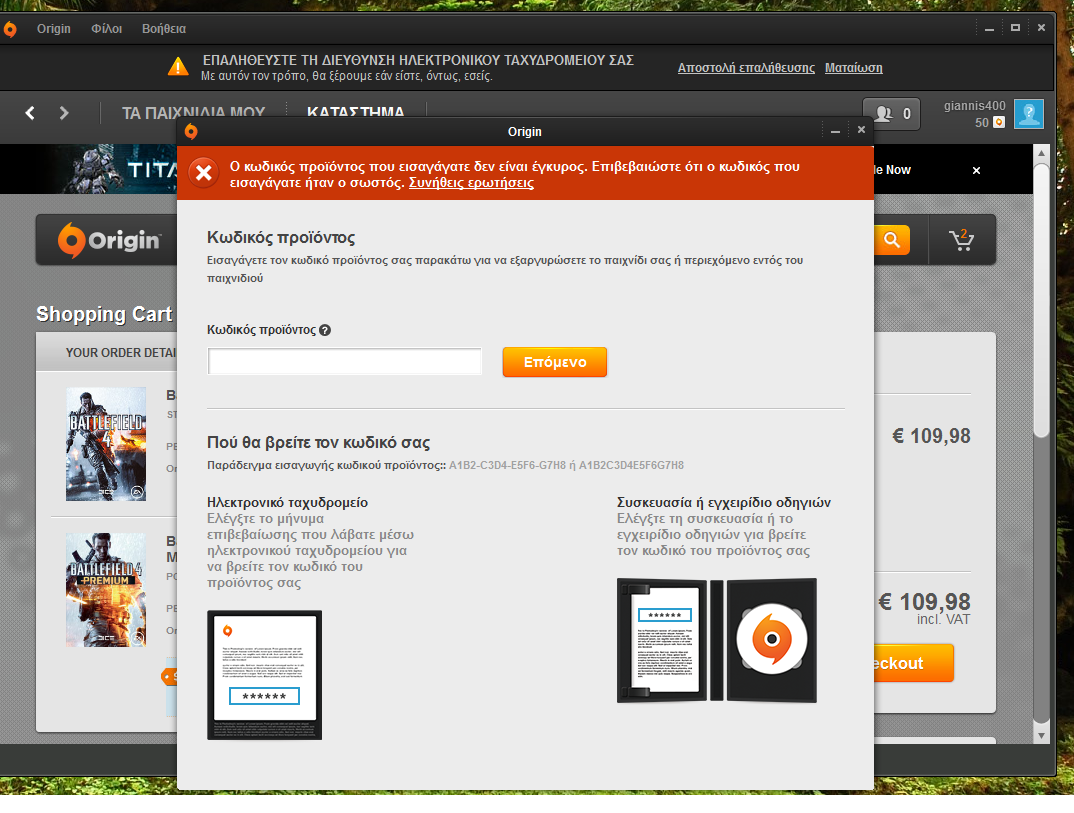
Task: Switch to ΤΑ ΠΑΙΧΝΙΔΙΑ ΜΟΥ tab
Action: 193,112
